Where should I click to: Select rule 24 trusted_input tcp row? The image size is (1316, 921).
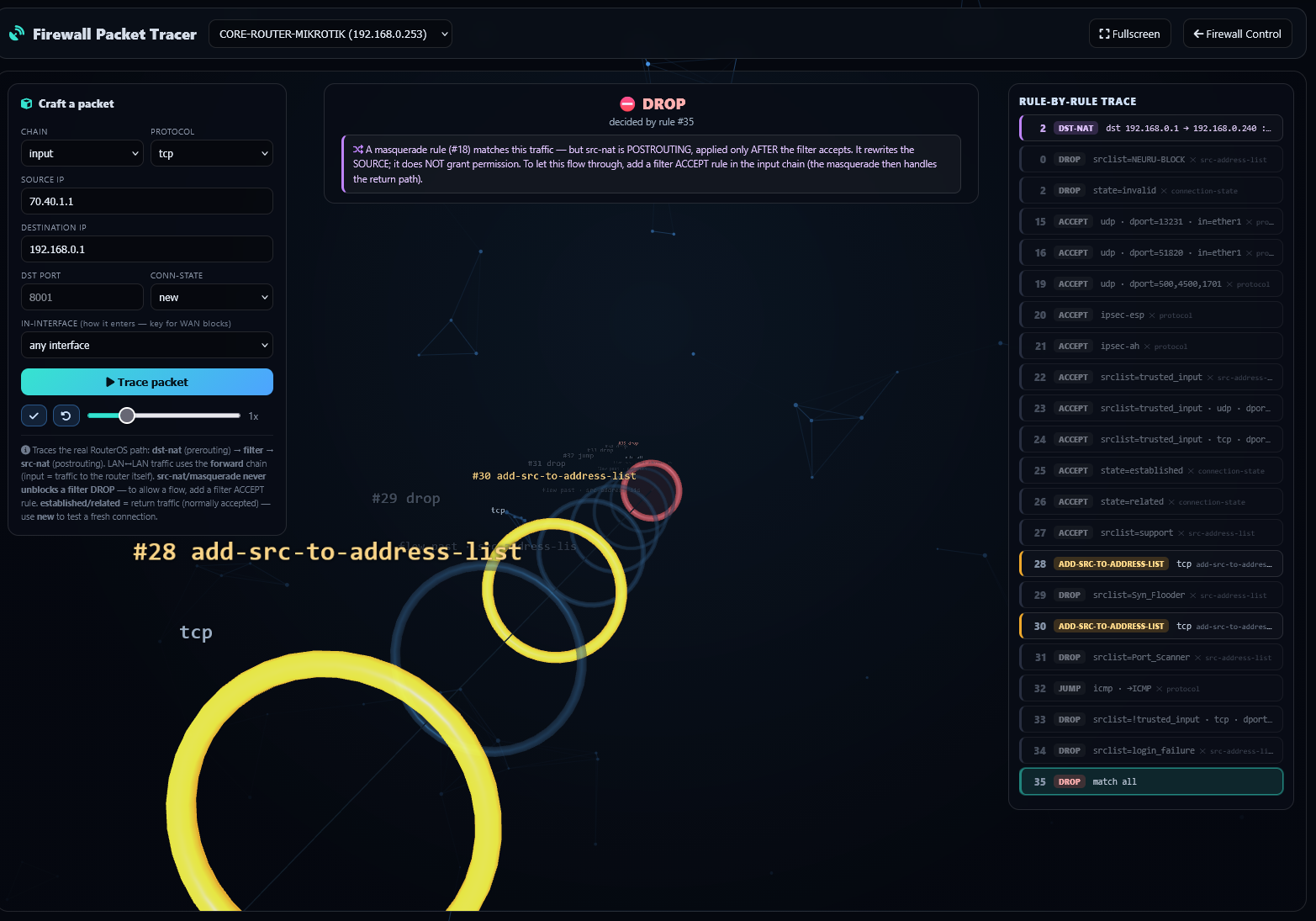[1151, 439]
